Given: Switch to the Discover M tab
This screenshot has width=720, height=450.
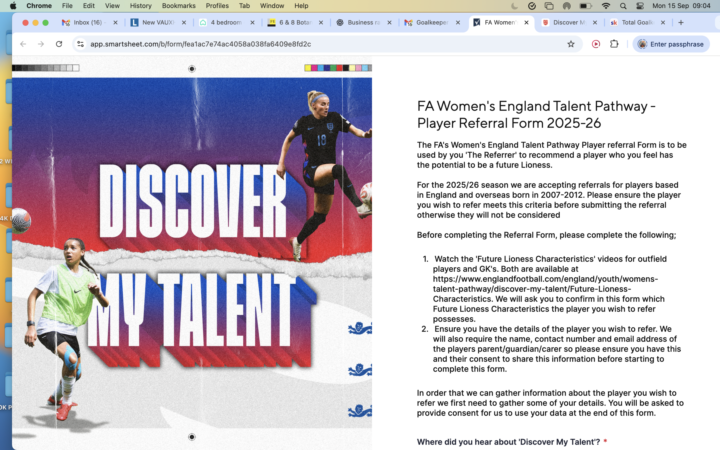Looking at the screenshot, I should click(x=568, y=22).
